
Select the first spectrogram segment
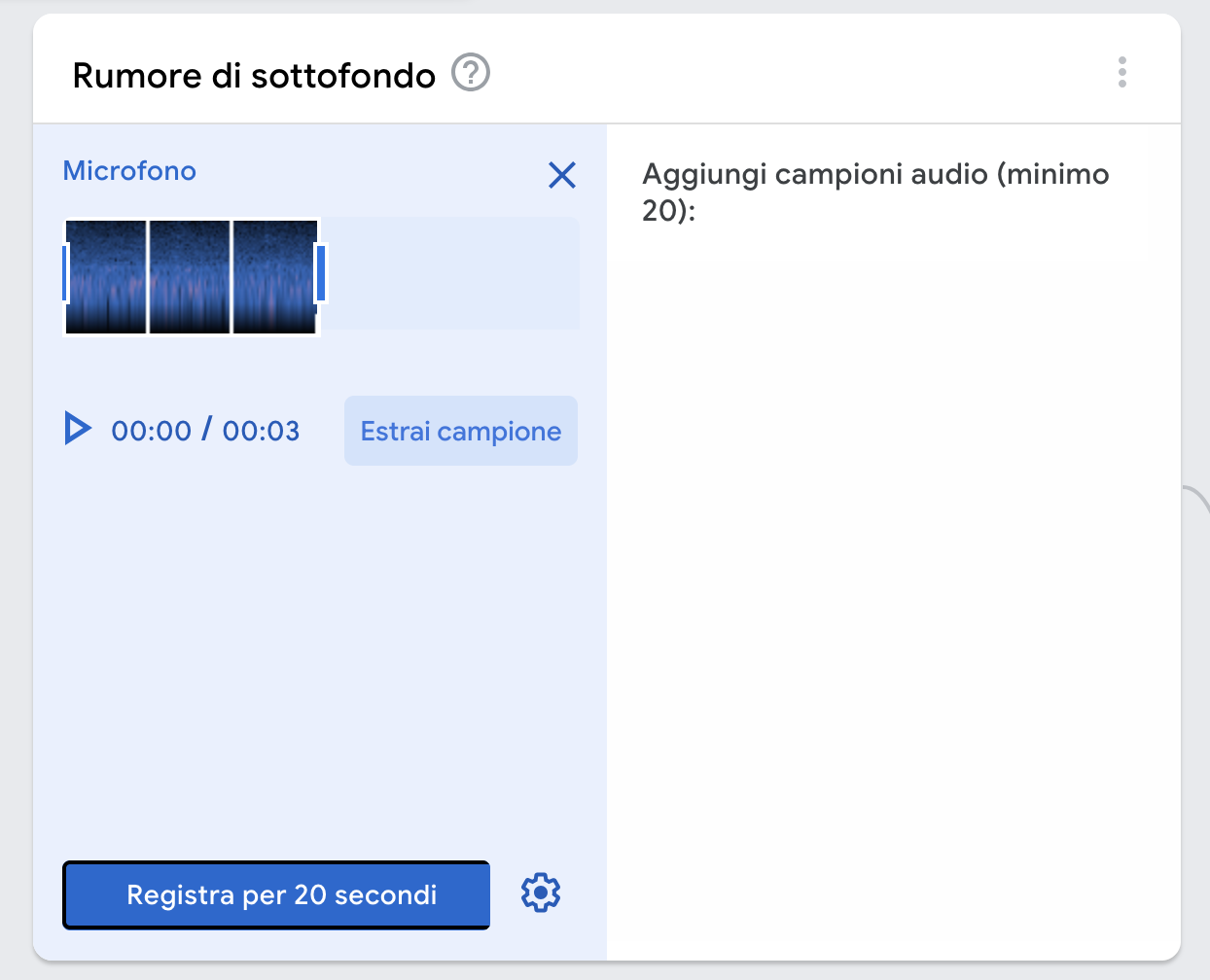click(x=106, y=277)
